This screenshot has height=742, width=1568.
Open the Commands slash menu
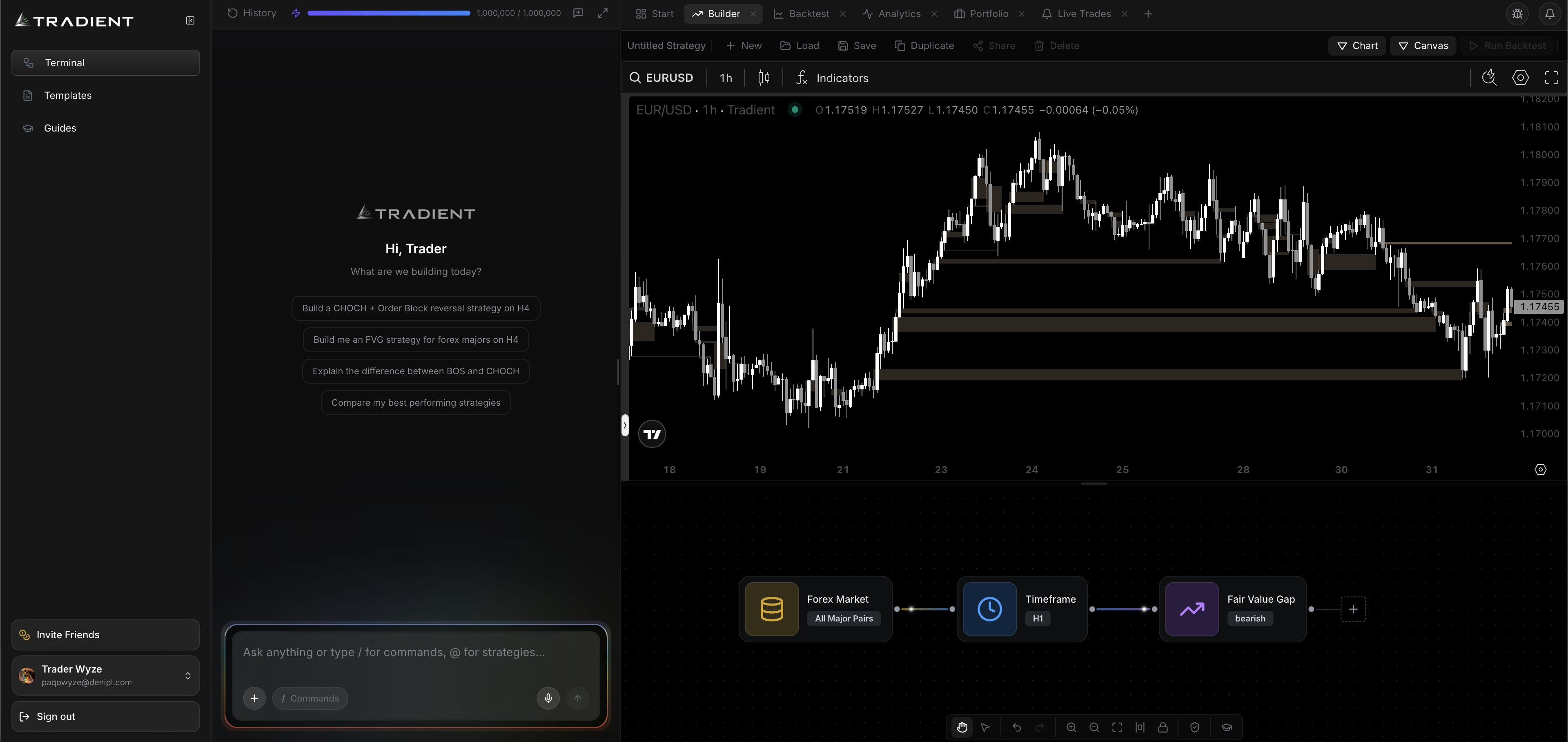coord(310,698)
